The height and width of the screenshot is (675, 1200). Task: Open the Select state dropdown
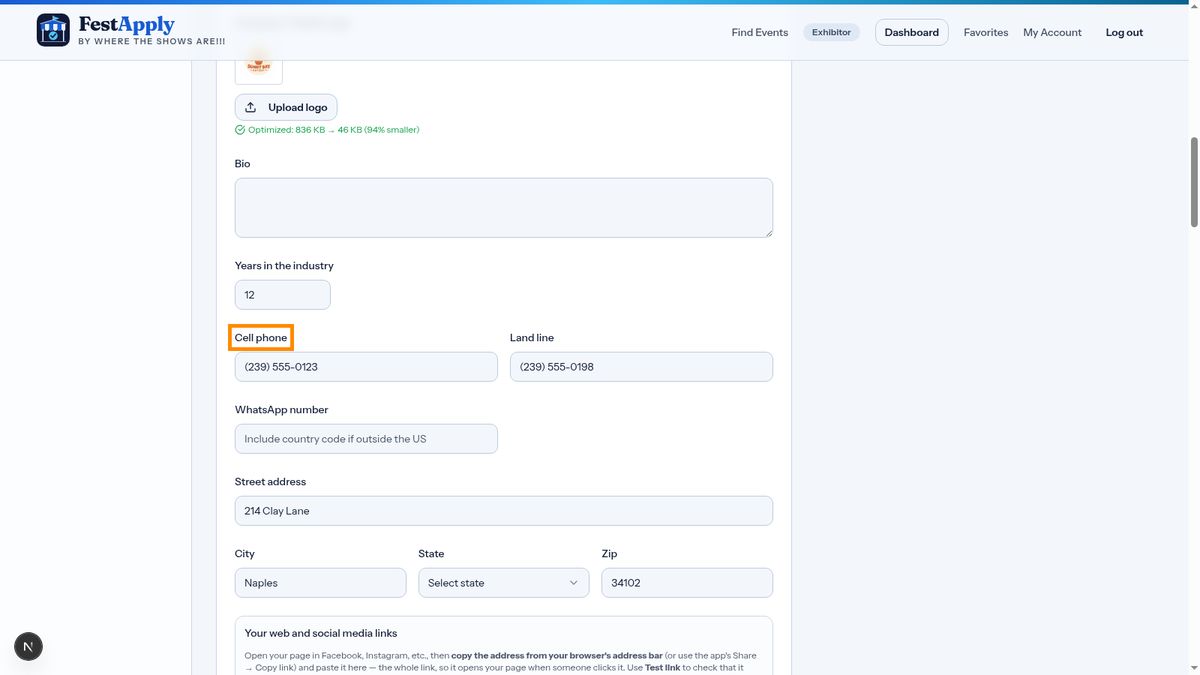click(x=504, y=583)
